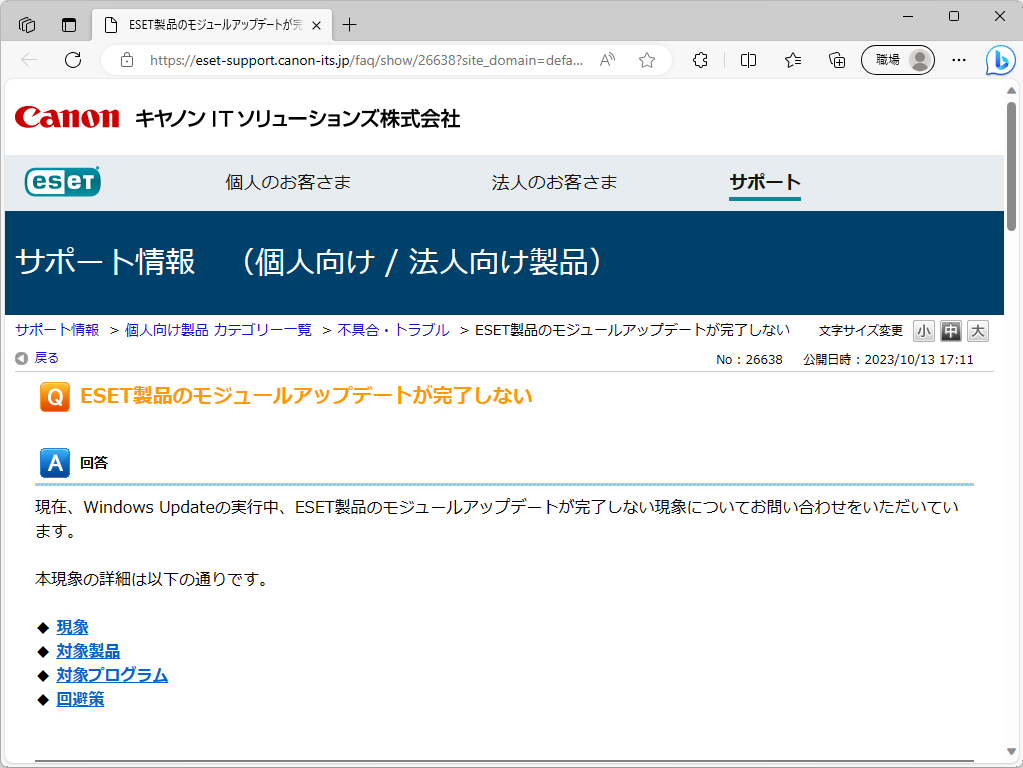Add this page to favorites
The height and width of the screenshot is (768, 1023).
pos(646,60)
